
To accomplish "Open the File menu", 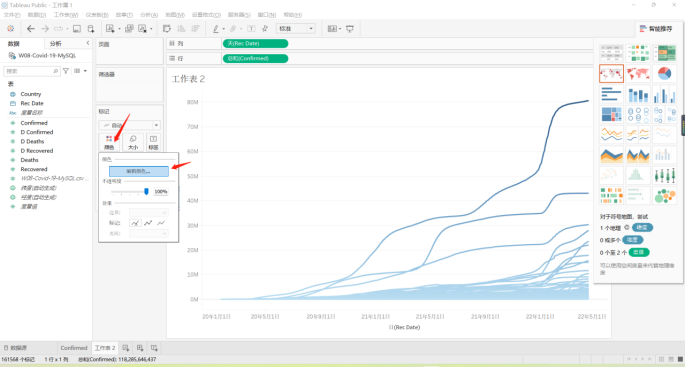I will [x=12, y=15].
